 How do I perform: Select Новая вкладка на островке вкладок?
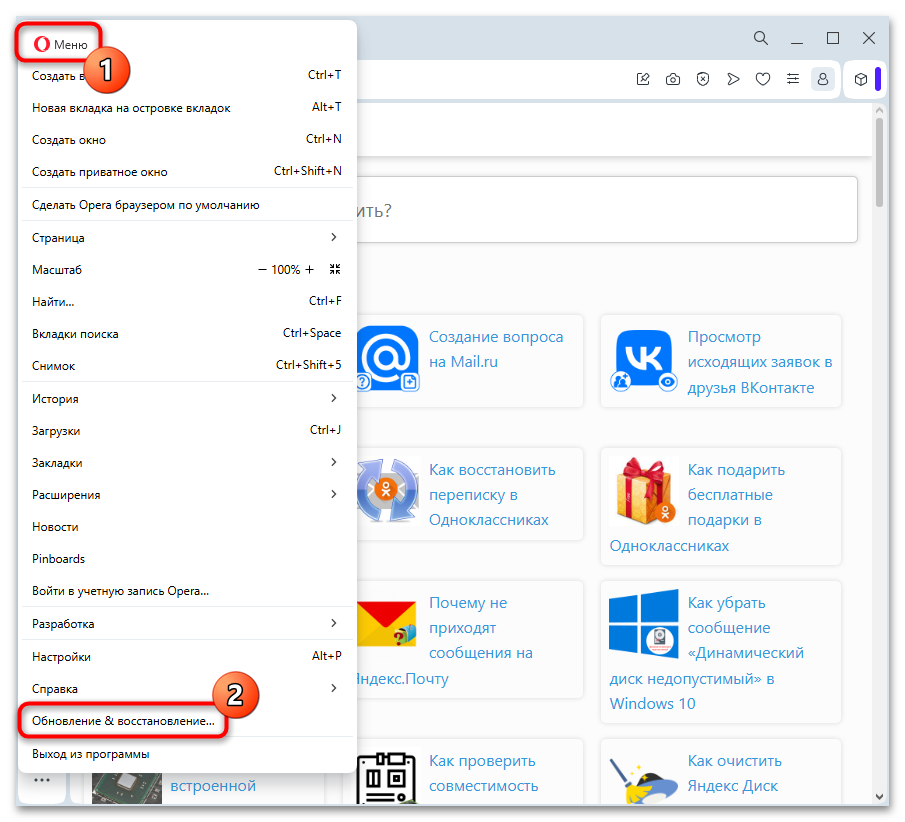[187, 108]
